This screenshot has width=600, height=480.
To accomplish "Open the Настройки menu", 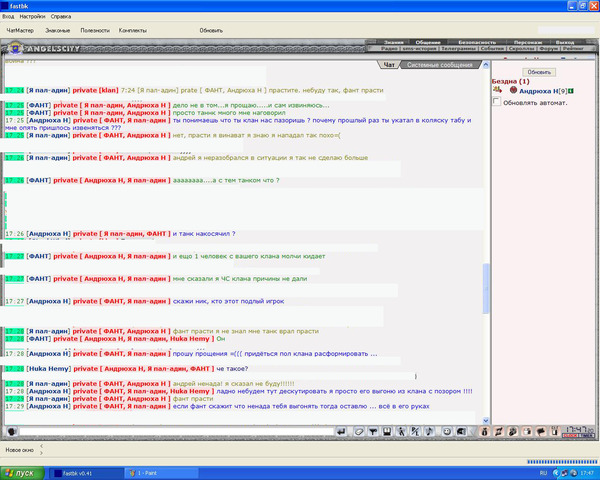I will coord(32,16).
